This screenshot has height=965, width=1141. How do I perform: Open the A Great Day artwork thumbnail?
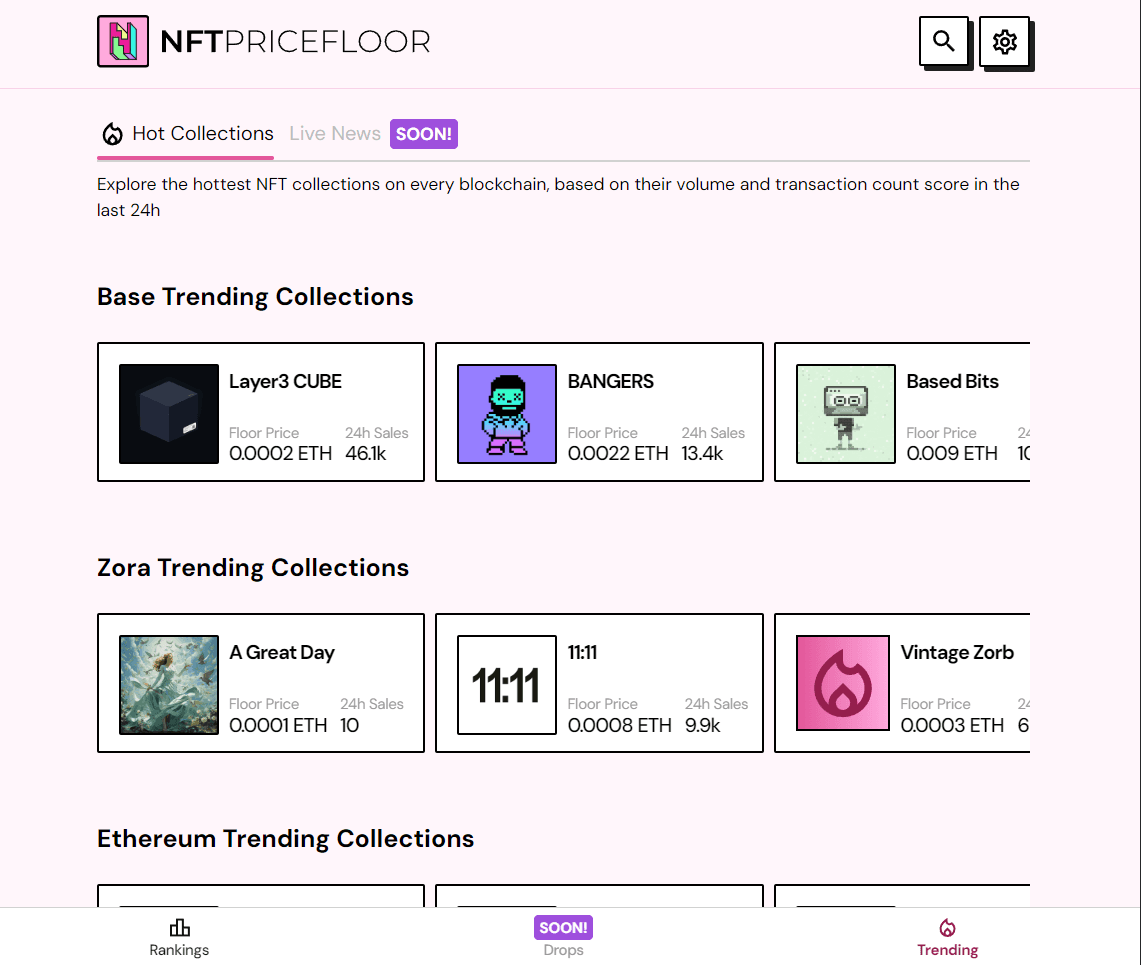tap(169, 684)
